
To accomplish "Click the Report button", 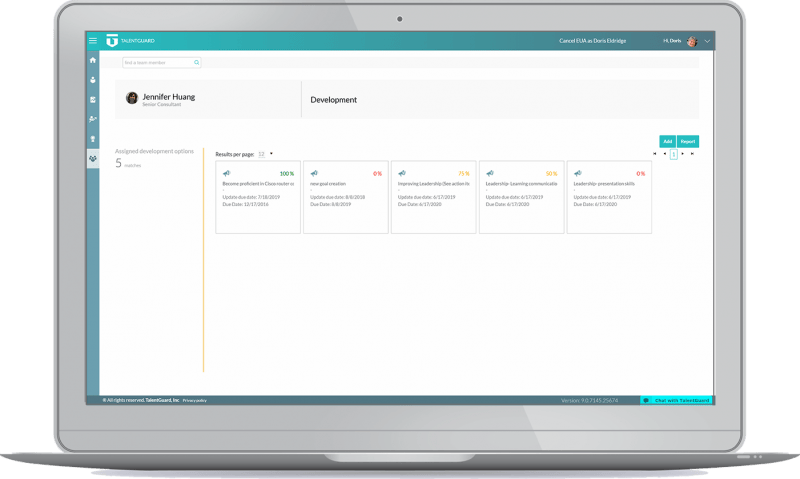I will (688, 141).
